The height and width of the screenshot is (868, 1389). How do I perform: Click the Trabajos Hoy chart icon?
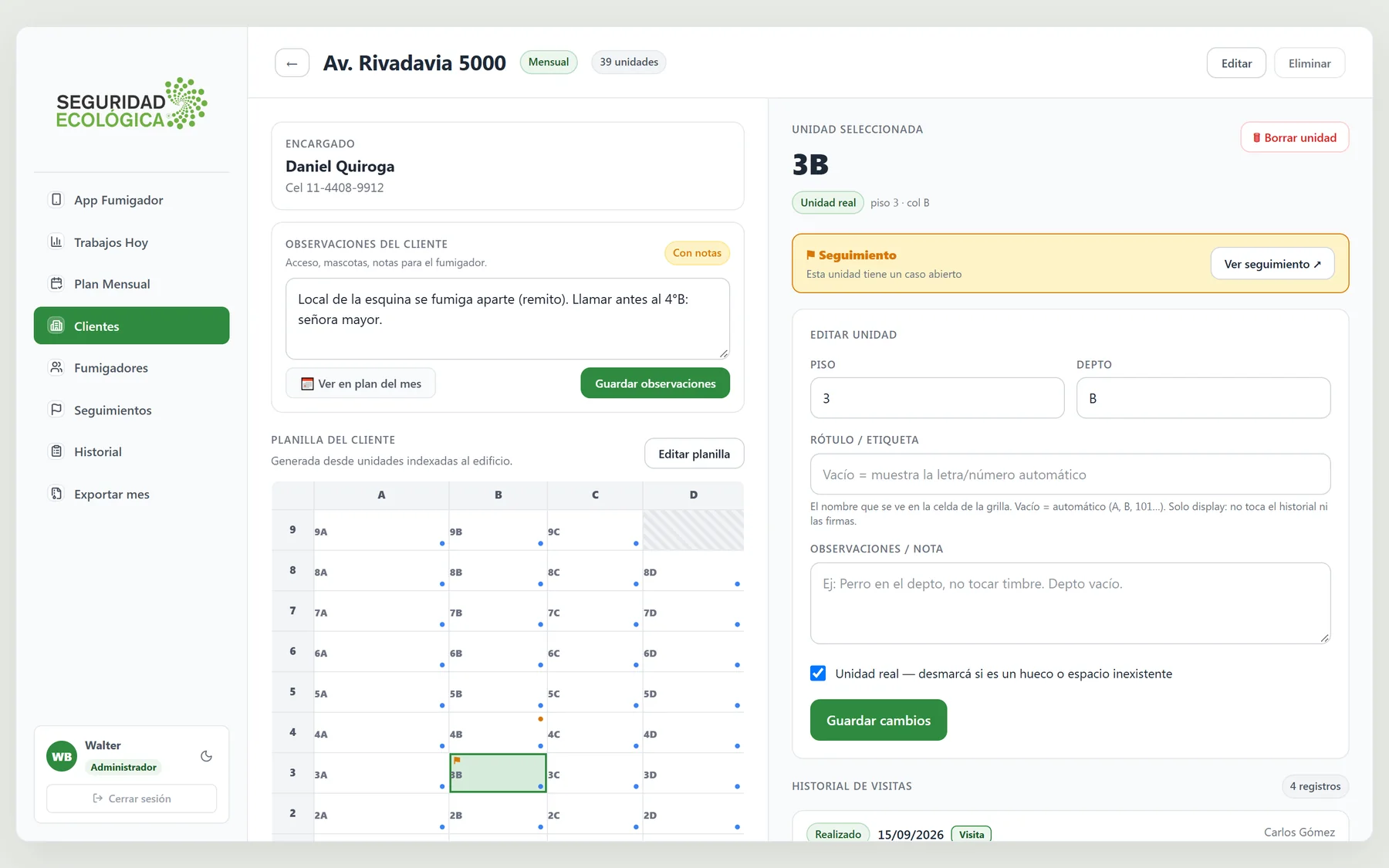pyautogui.click(x=56, y=241)
